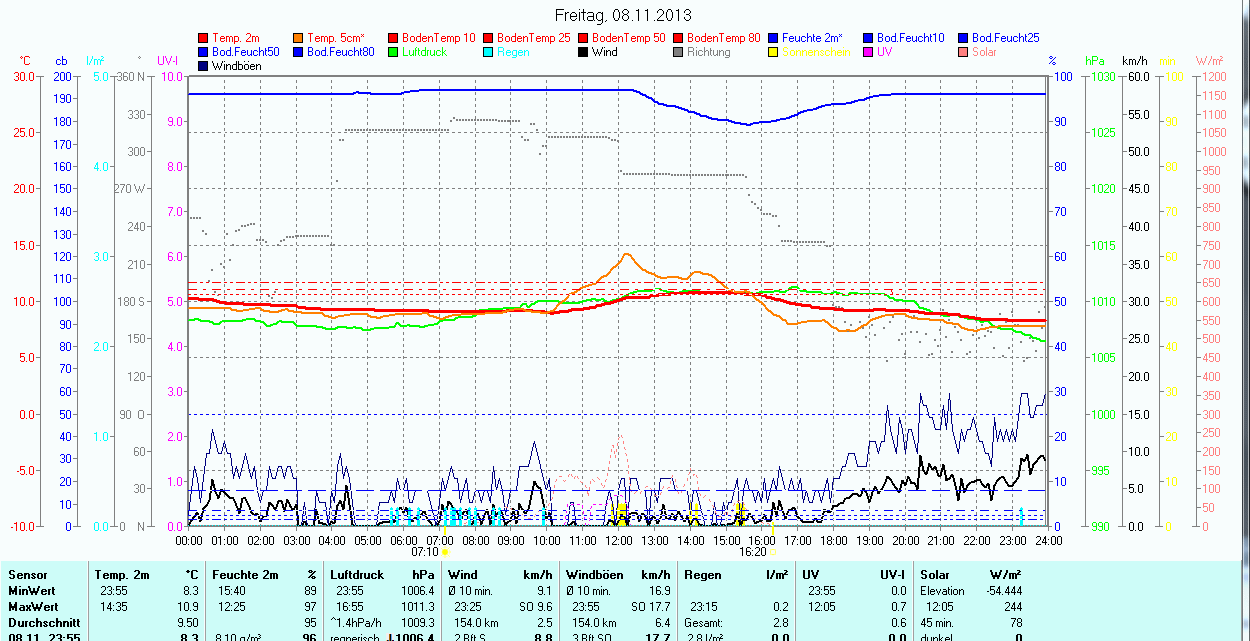Click the gray Richtung legend square

coord(679,52)
